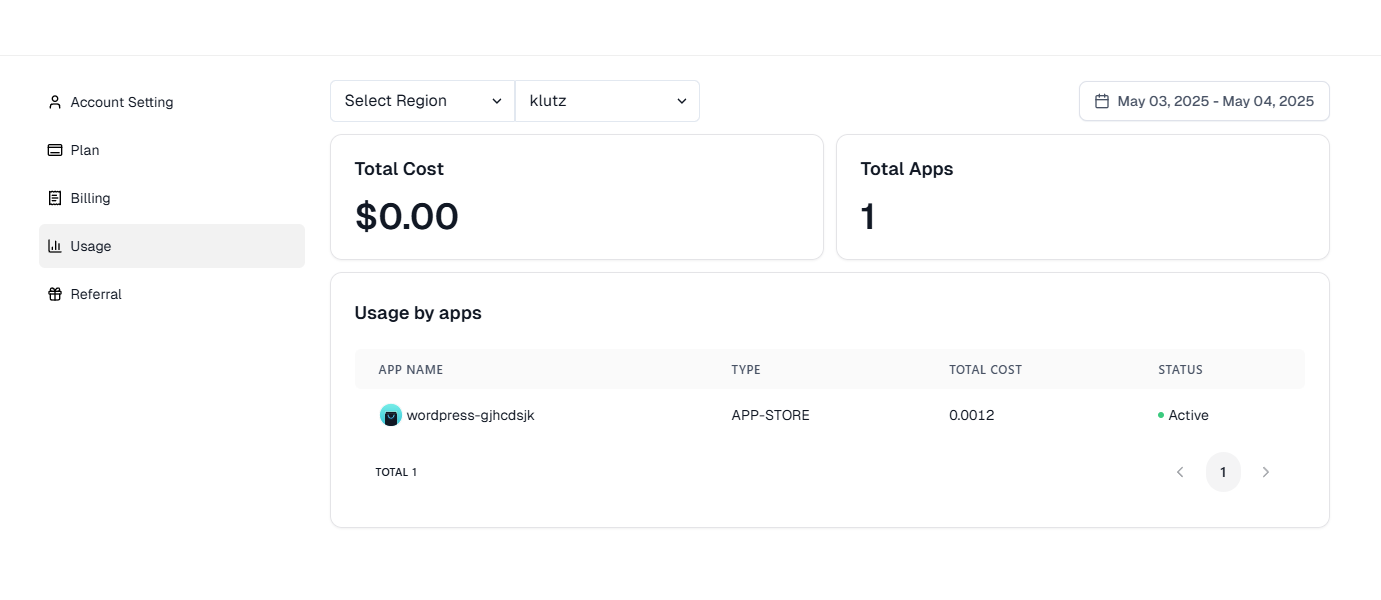Click the TOTAL 1 count label
The width and height of the screenshot is (1381, 600).
(396, 472)
